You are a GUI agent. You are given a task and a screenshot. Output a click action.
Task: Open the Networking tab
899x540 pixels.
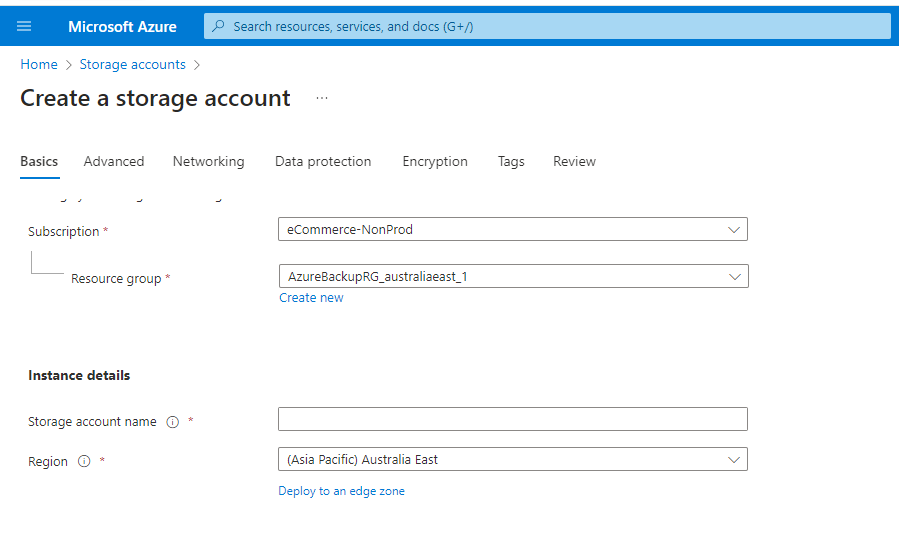click(x=209, y=162)
